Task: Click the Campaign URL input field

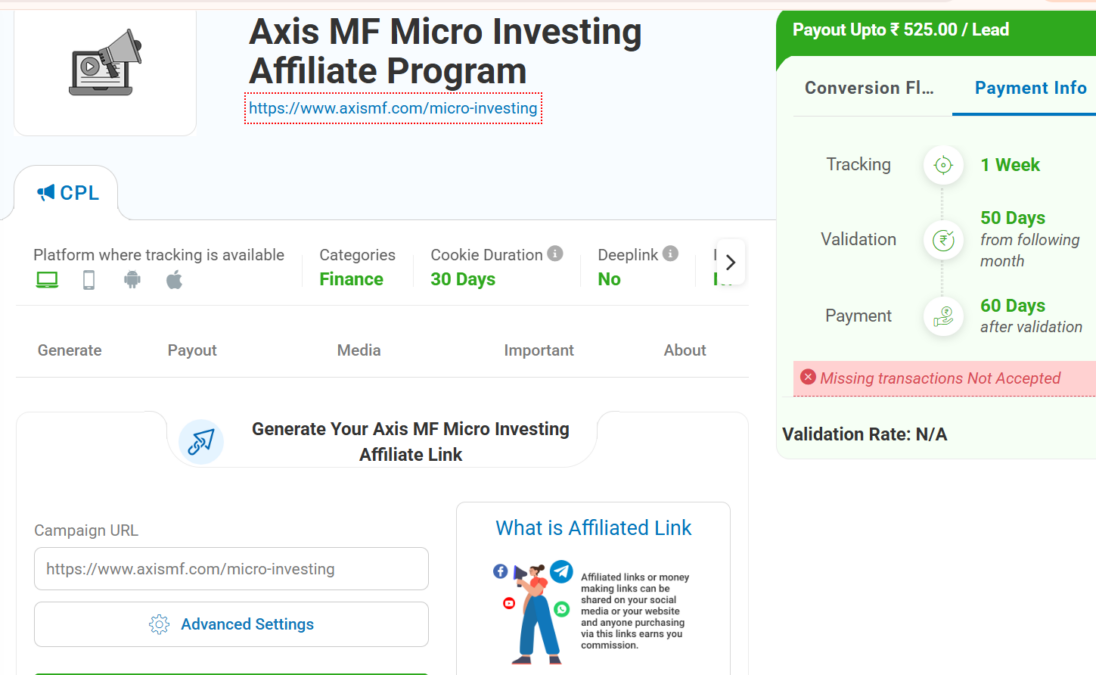Action: (231, 569)
